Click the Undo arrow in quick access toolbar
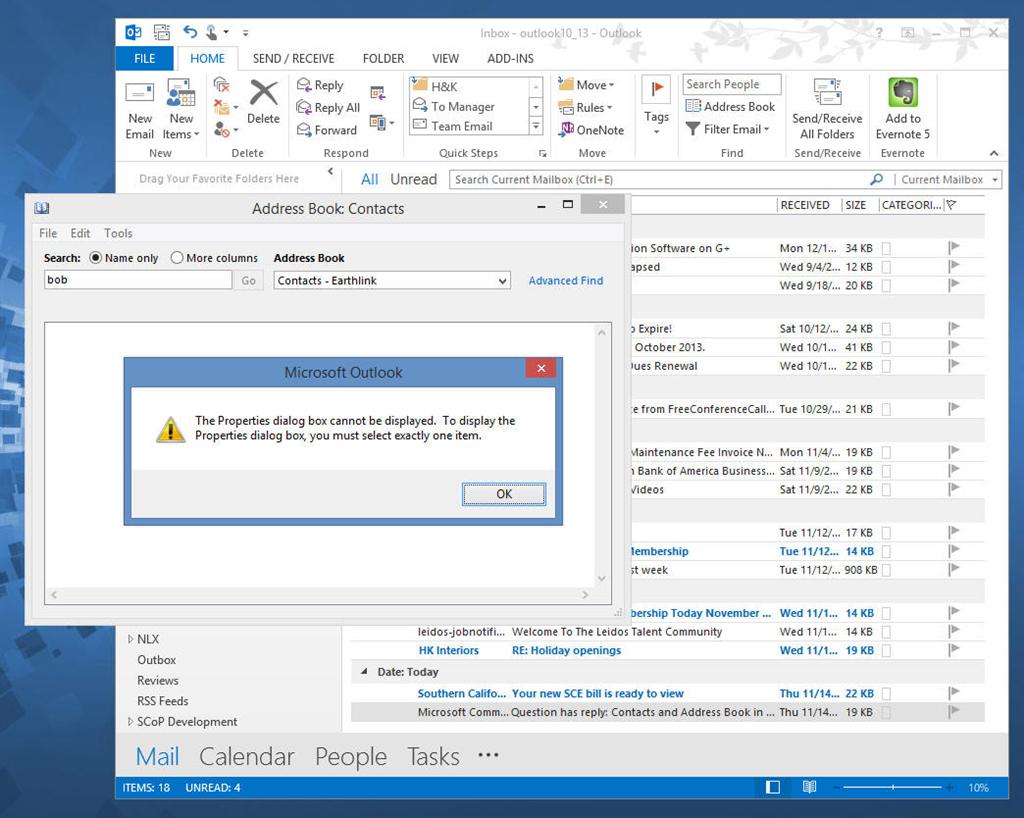The height and width of the screenshot is (818, 1024). click(x=190, y=31)
